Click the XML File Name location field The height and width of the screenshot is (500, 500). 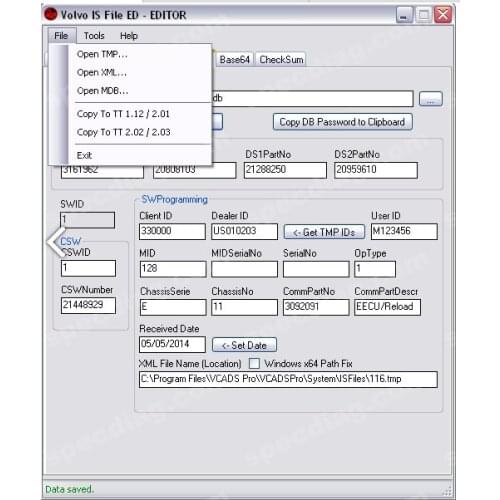(288, 379)
